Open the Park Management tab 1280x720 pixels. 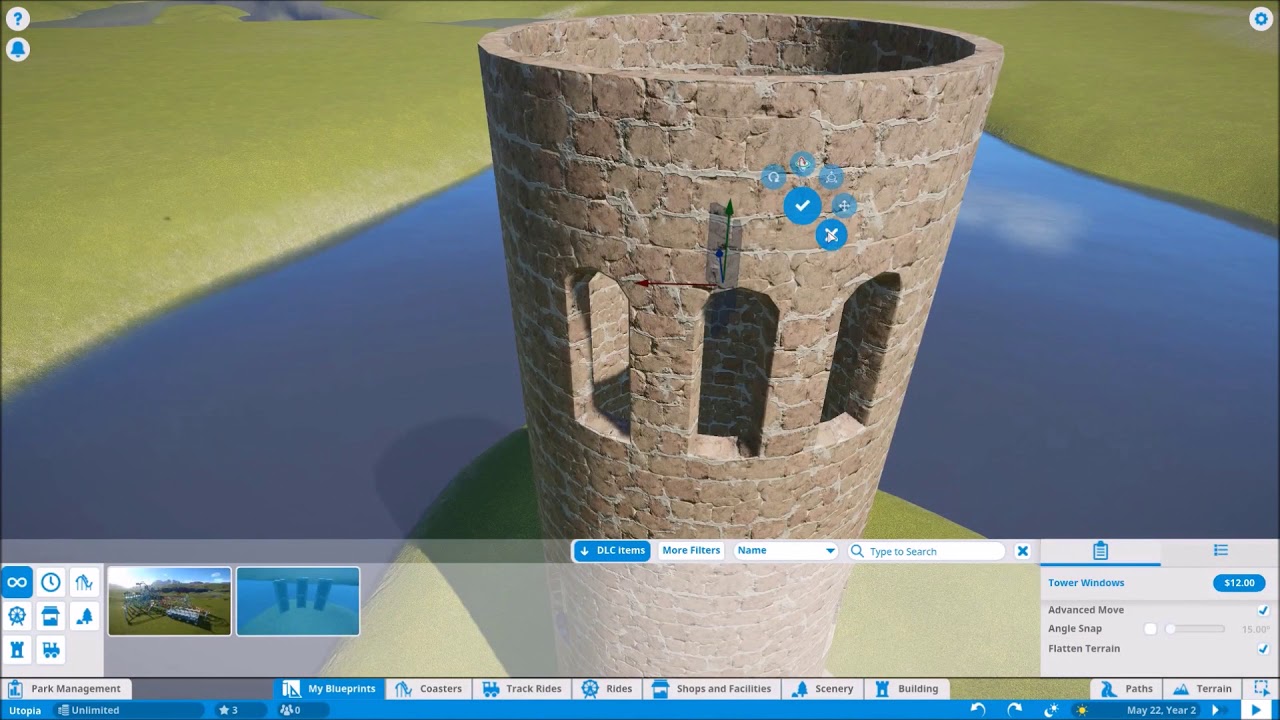click(65, 688)
